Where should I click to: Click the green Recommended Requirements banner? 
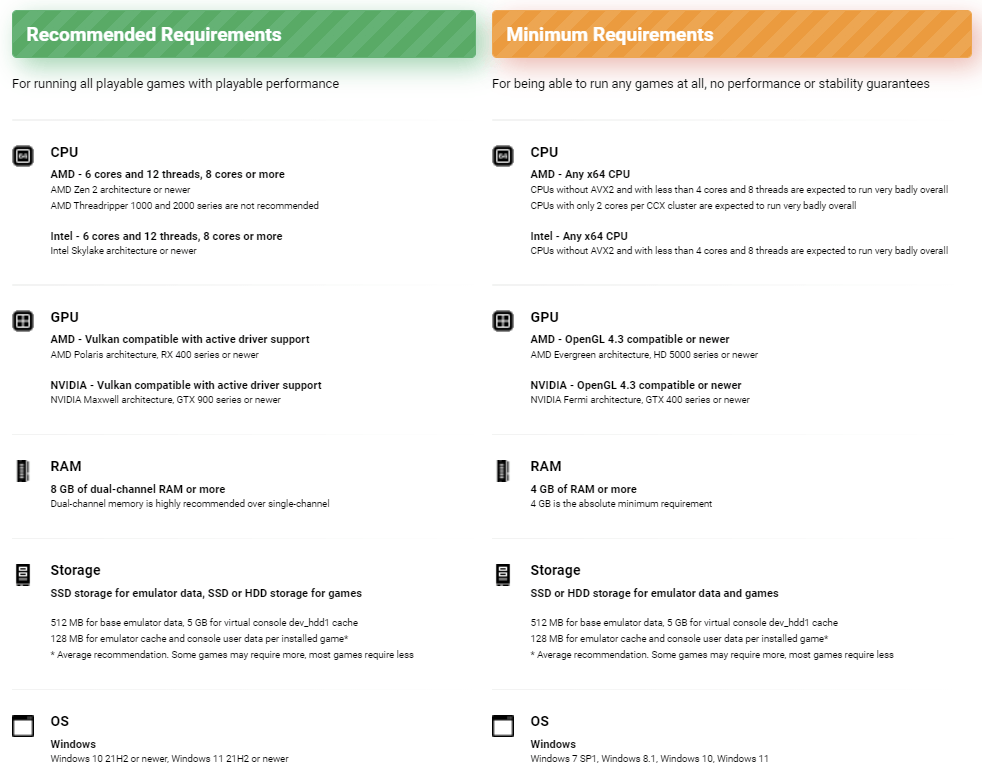pyautogui.click(x=243, y=34)
